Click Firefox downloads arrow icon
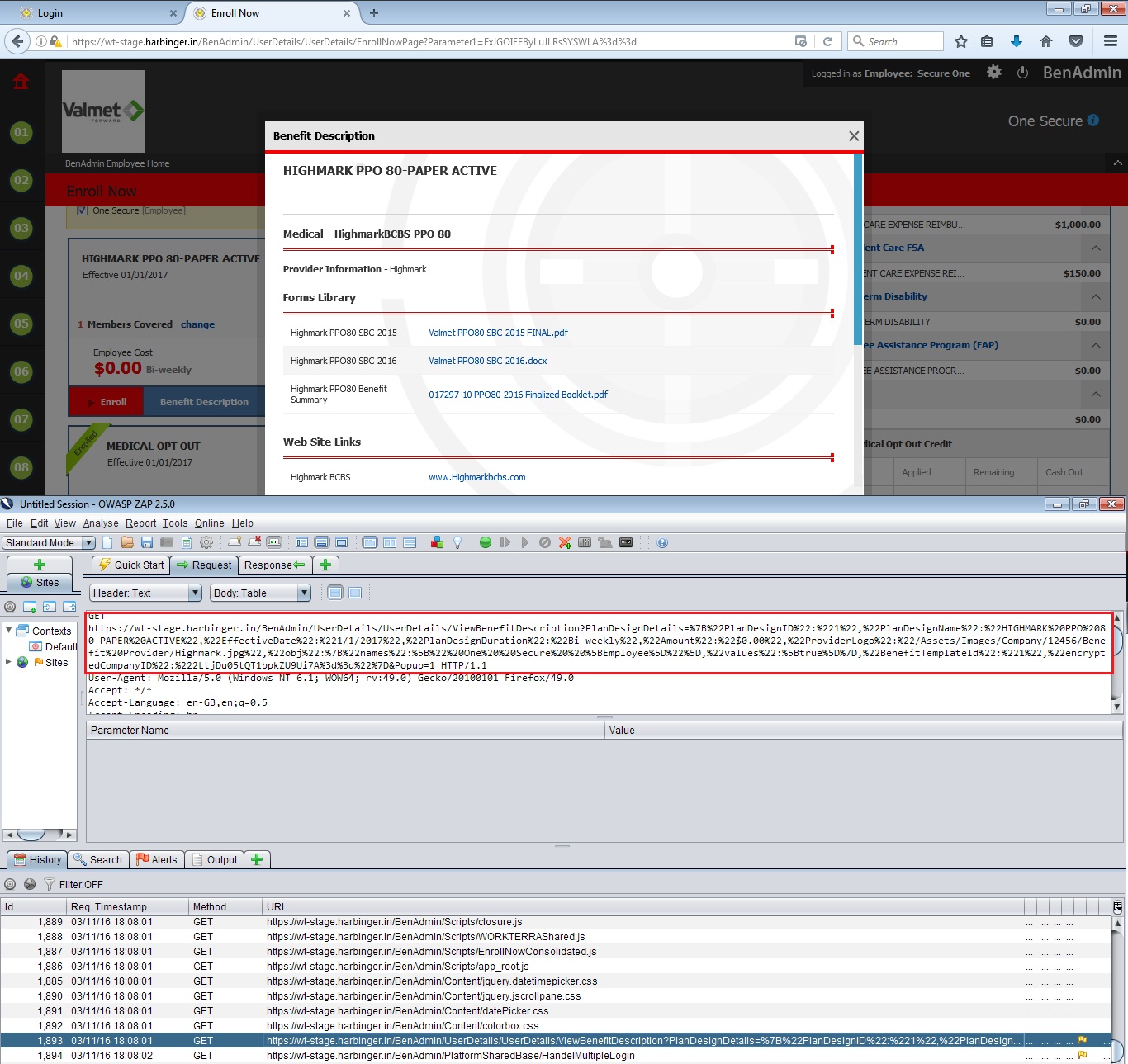Image resolution: width=1128 pixels, height=1064 pixels. point(1017,41)
